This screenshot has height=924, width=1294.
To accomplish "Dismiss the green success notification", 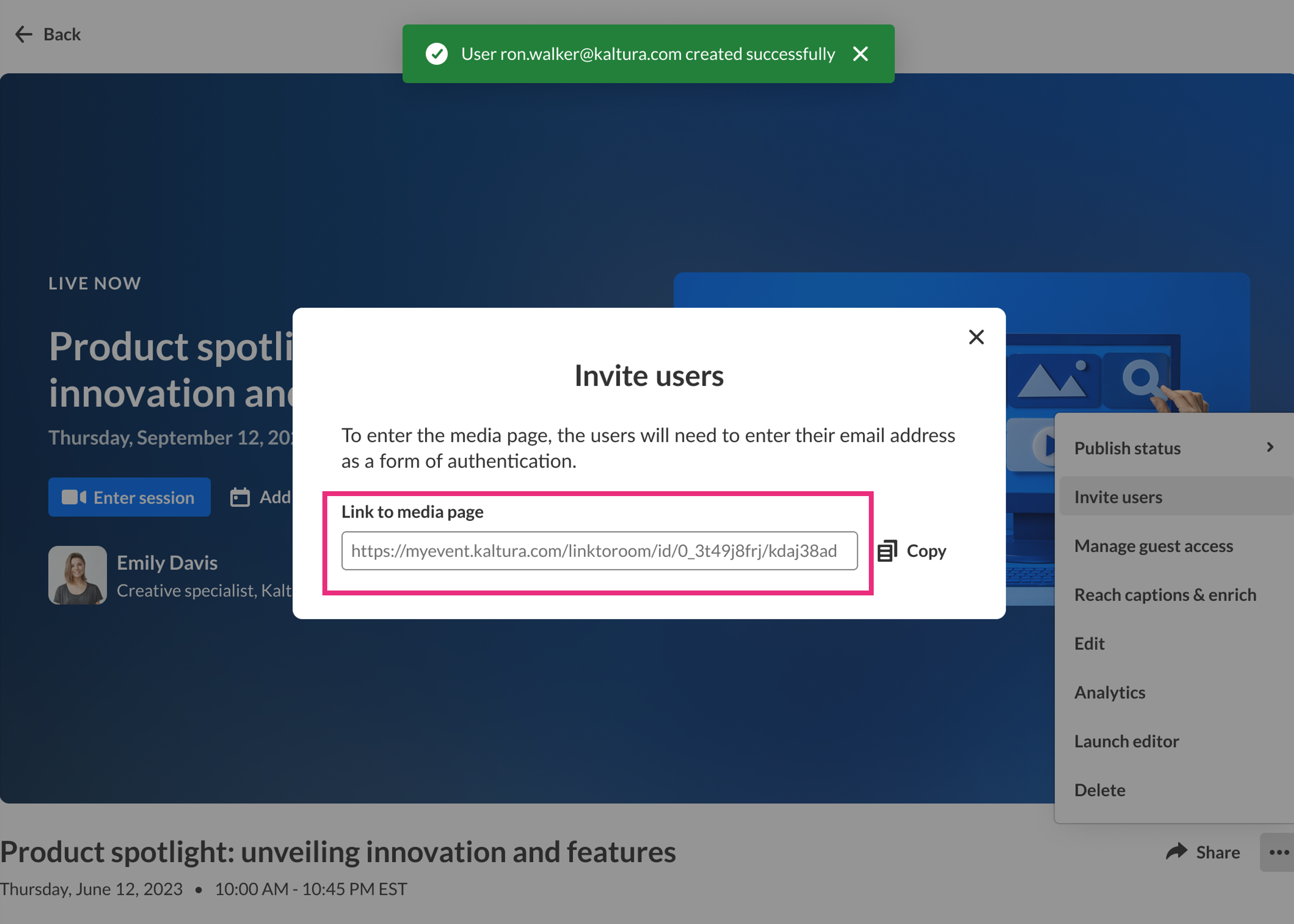I will coord(861,54).
